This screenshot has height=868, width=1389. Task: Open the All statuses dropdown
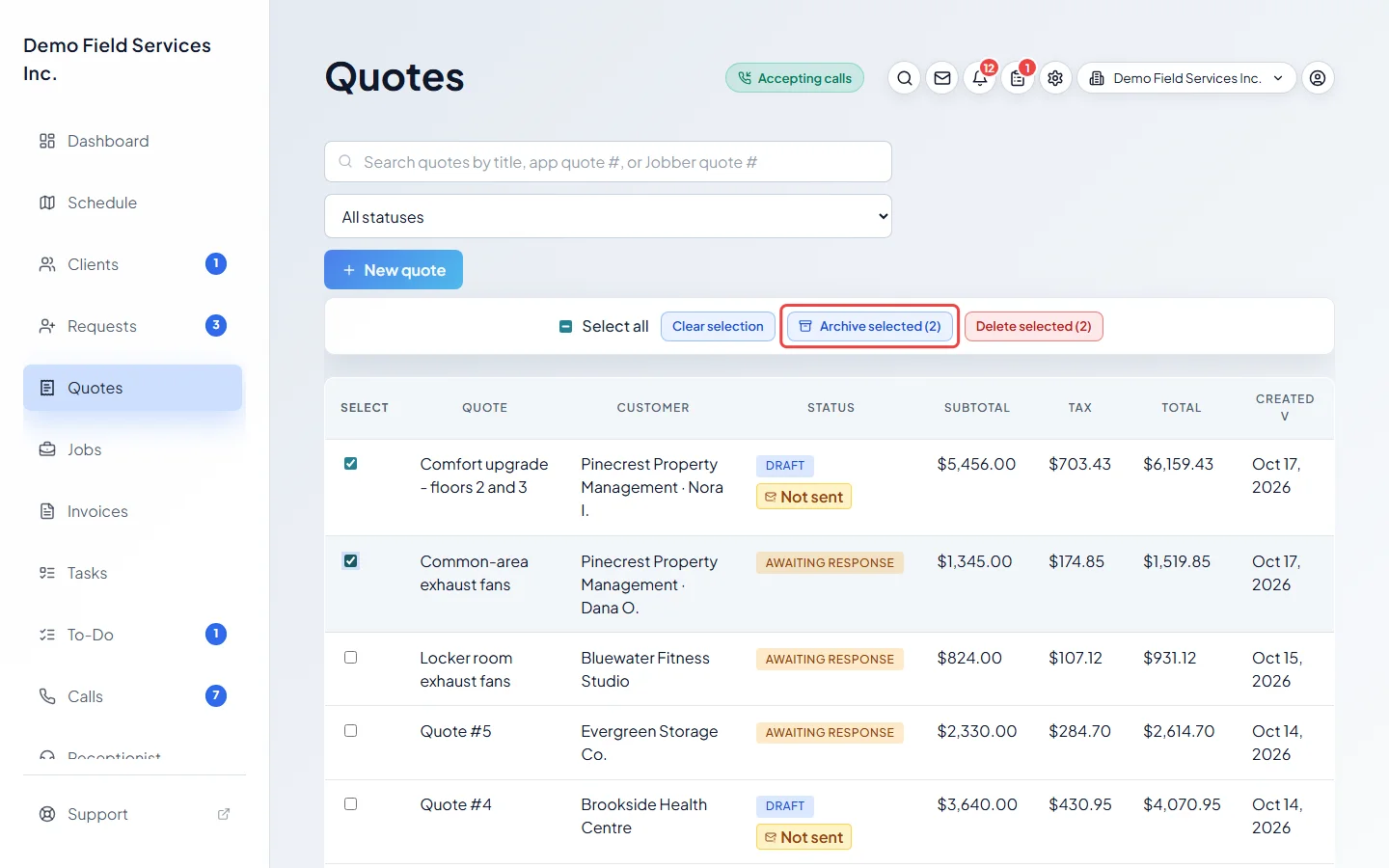tap(608, 216)
